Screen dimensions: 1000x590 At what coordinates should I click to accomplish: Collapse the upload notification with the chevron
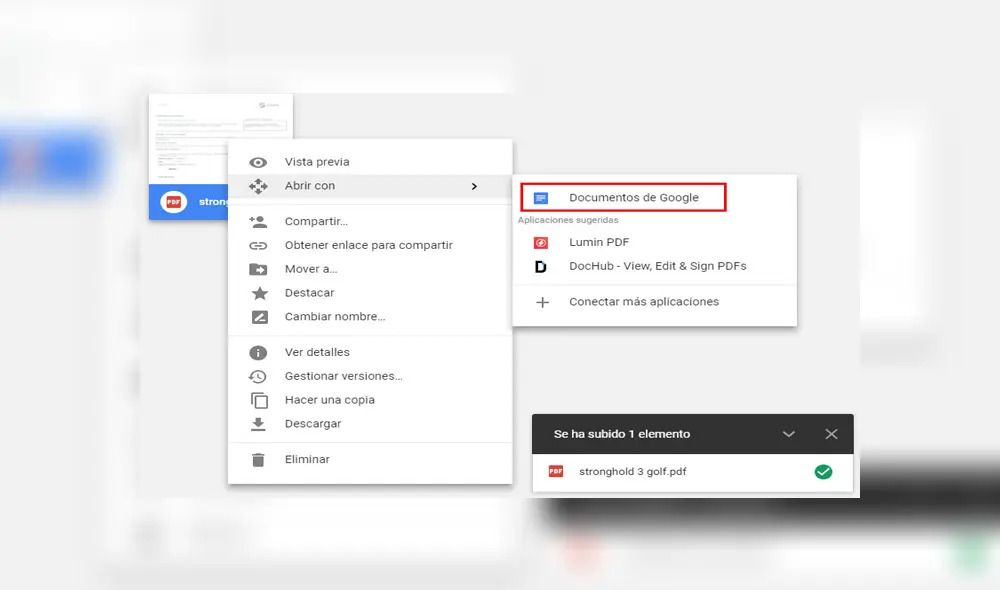(x=789, y=433)
